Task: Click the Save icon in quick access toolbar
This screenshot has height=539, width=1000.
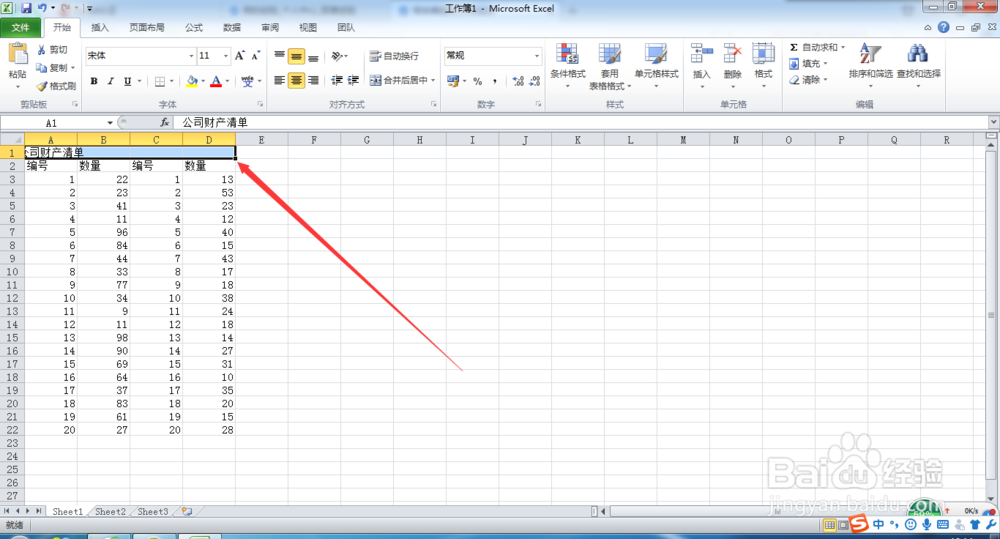Action: [26, 8]
